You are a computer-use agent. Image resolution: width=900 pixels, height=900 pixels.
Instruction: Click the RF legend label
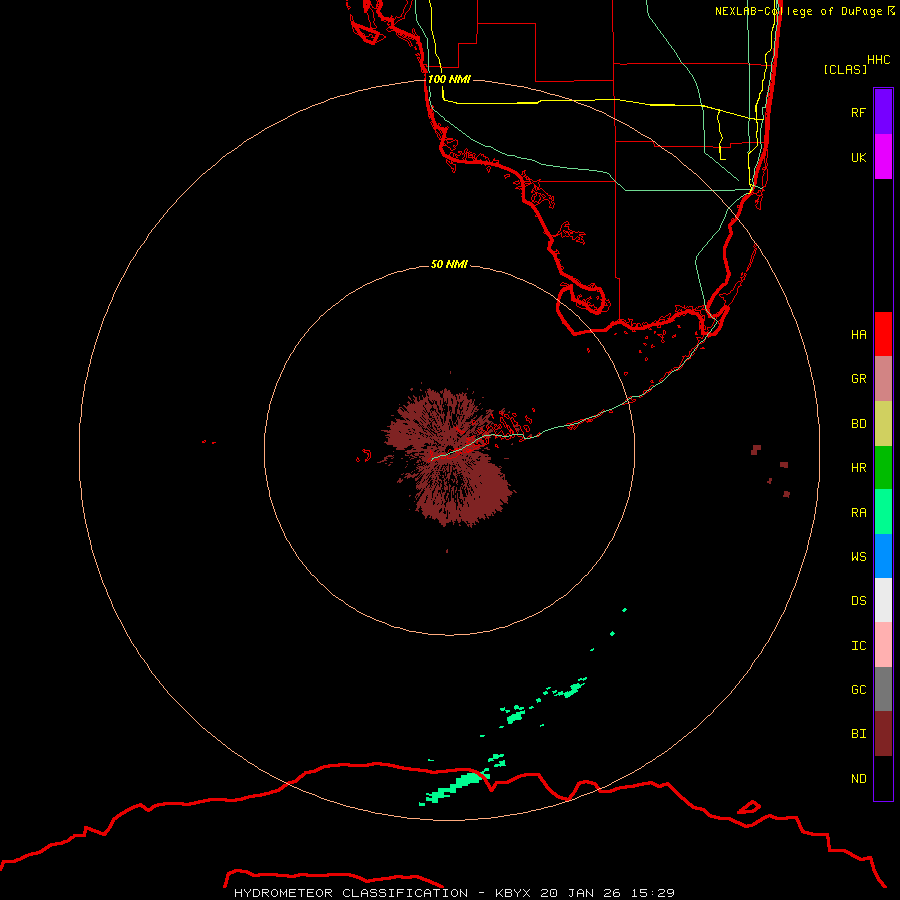click(x=858, y=112)
